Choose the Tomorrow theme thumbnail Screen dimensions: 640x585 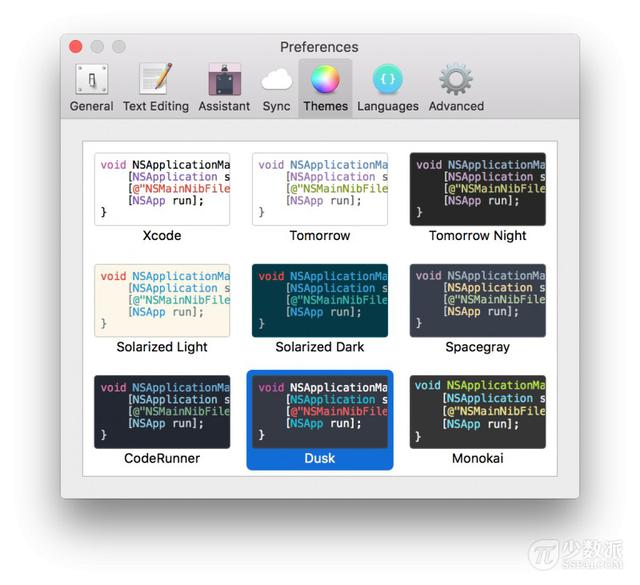tap(319, 189)
